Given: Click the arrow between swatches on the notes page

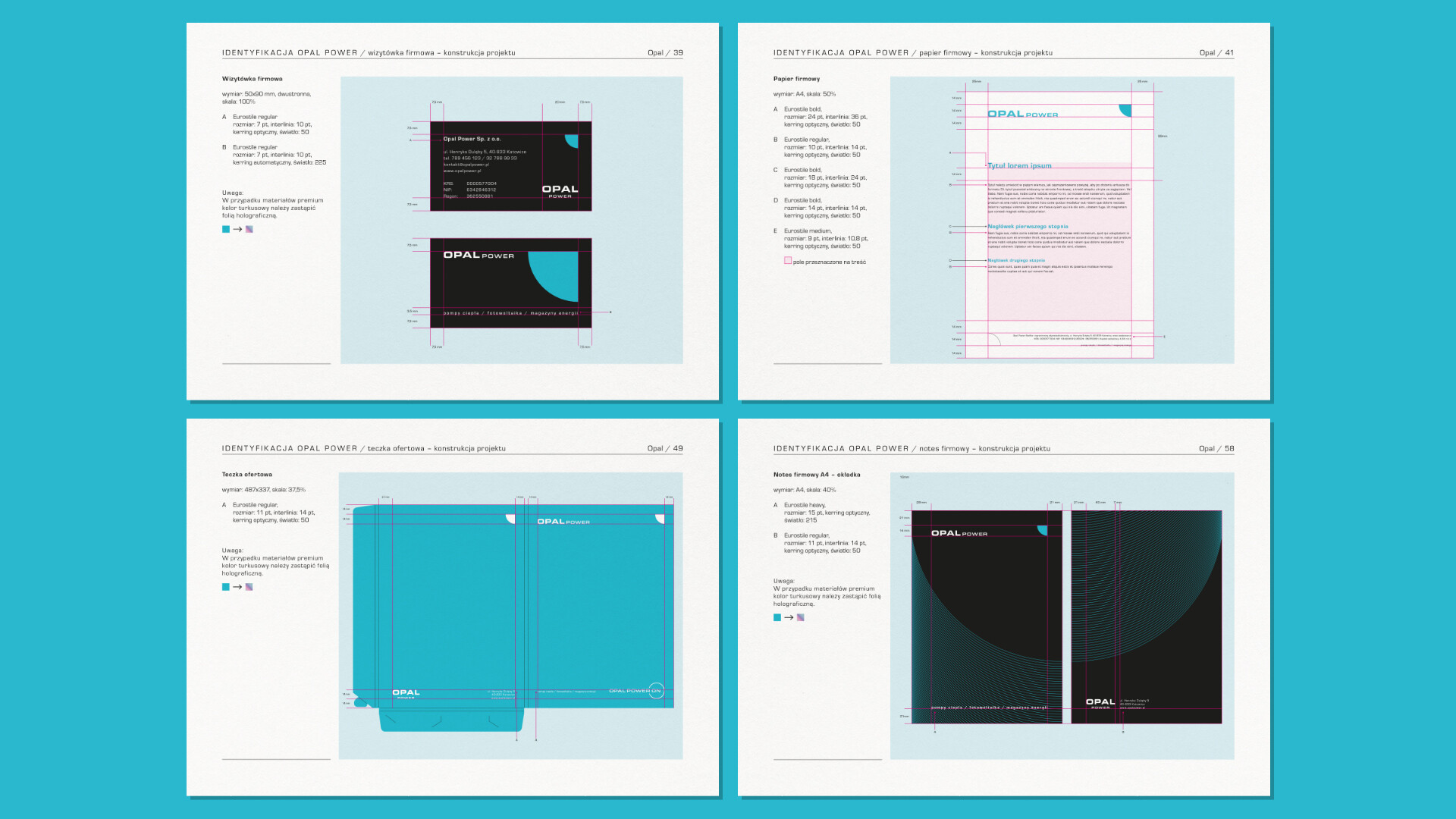Looking at the screenshot, I should point(789,617).
